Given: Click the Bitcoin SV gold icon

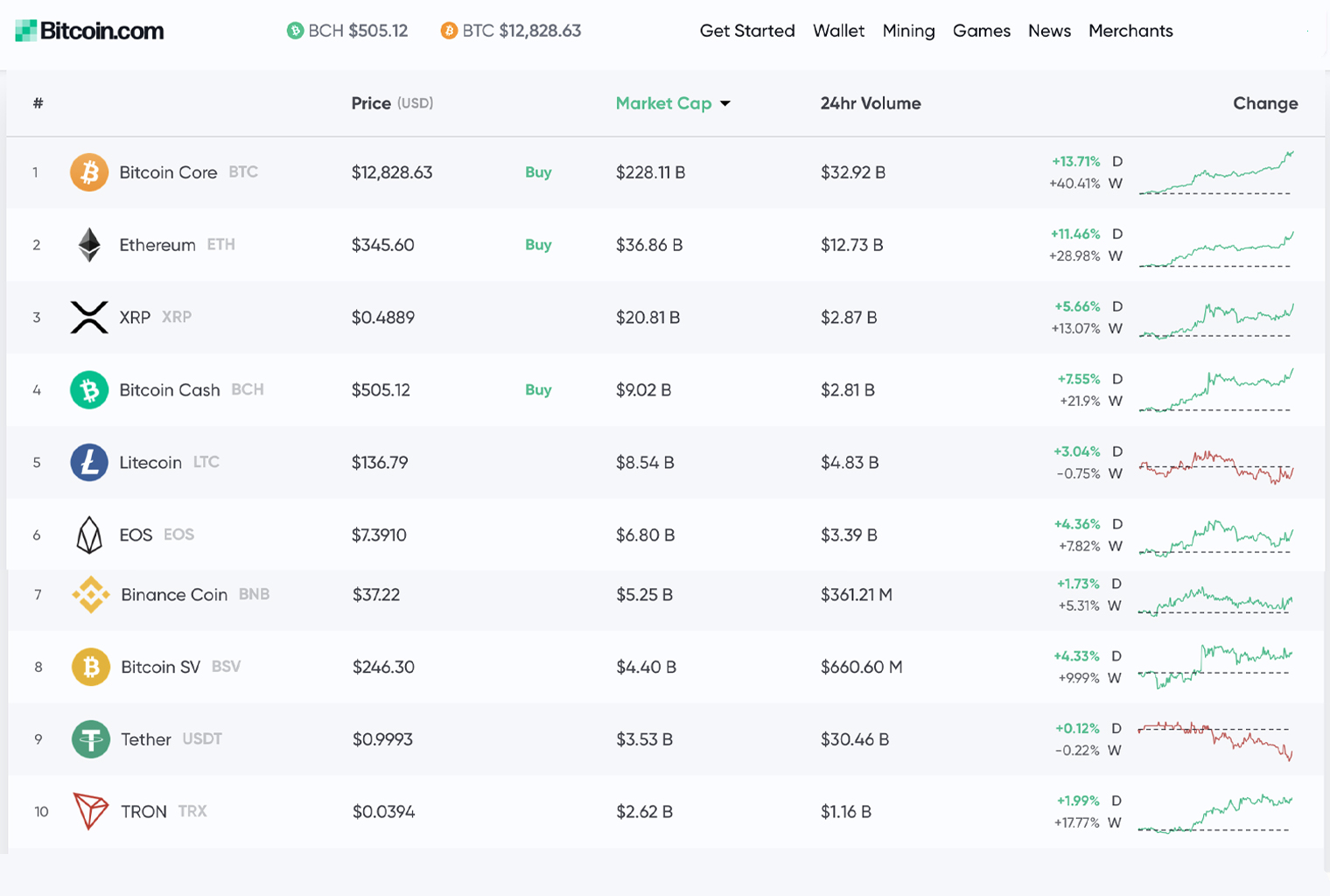Looking at the screenshot, I should click(x=91, y=667).
